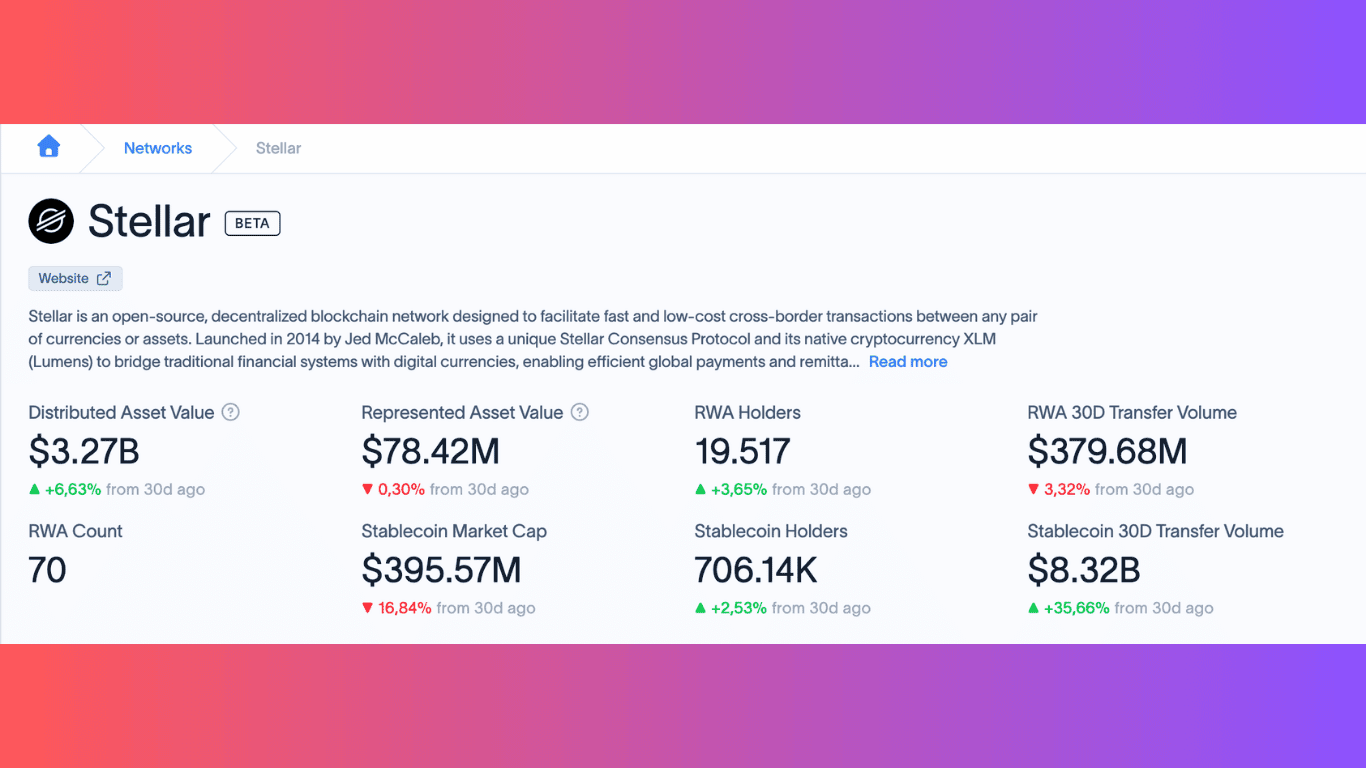Click the $379.68M transfer volume figure
The height and width of the screenshot is (768, 1366).
(x=1107, y=452)
